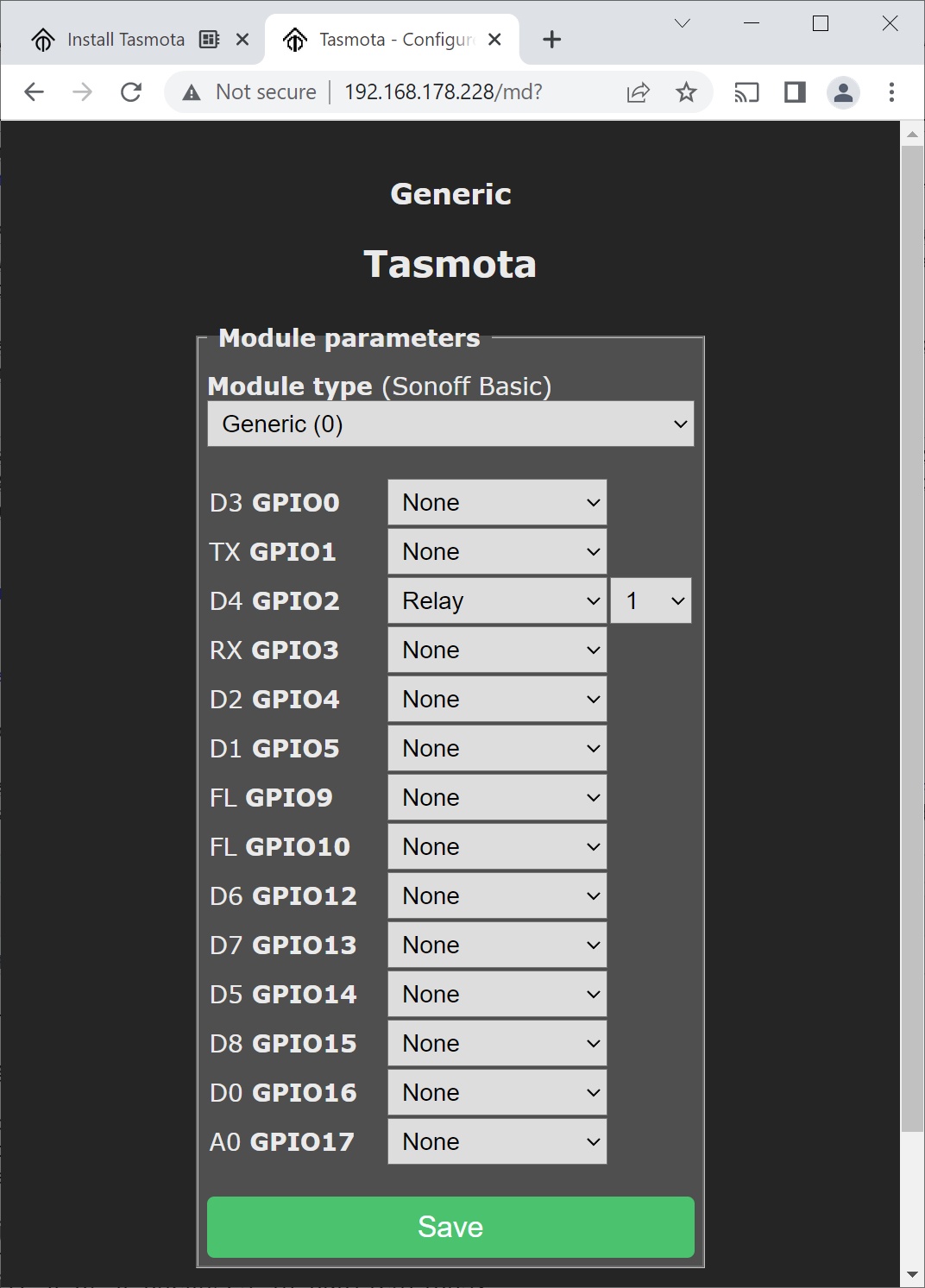The image size is (925, 1288).
Task: Close the Tasmota Configure tab
Action: click(494, 40)
